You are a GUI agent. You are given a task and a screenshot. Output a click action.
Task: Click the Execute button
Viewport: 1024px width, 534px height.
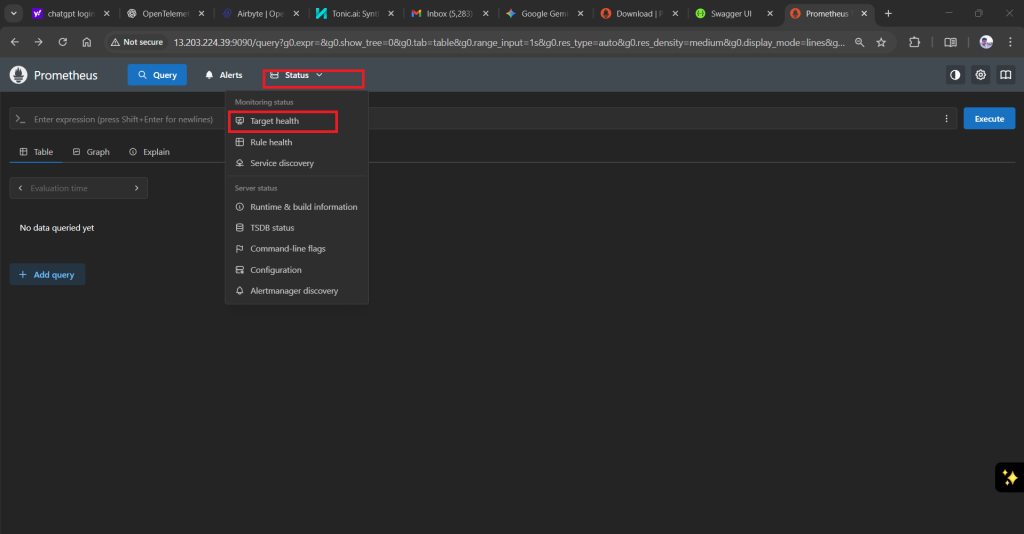tap(989, 119)
